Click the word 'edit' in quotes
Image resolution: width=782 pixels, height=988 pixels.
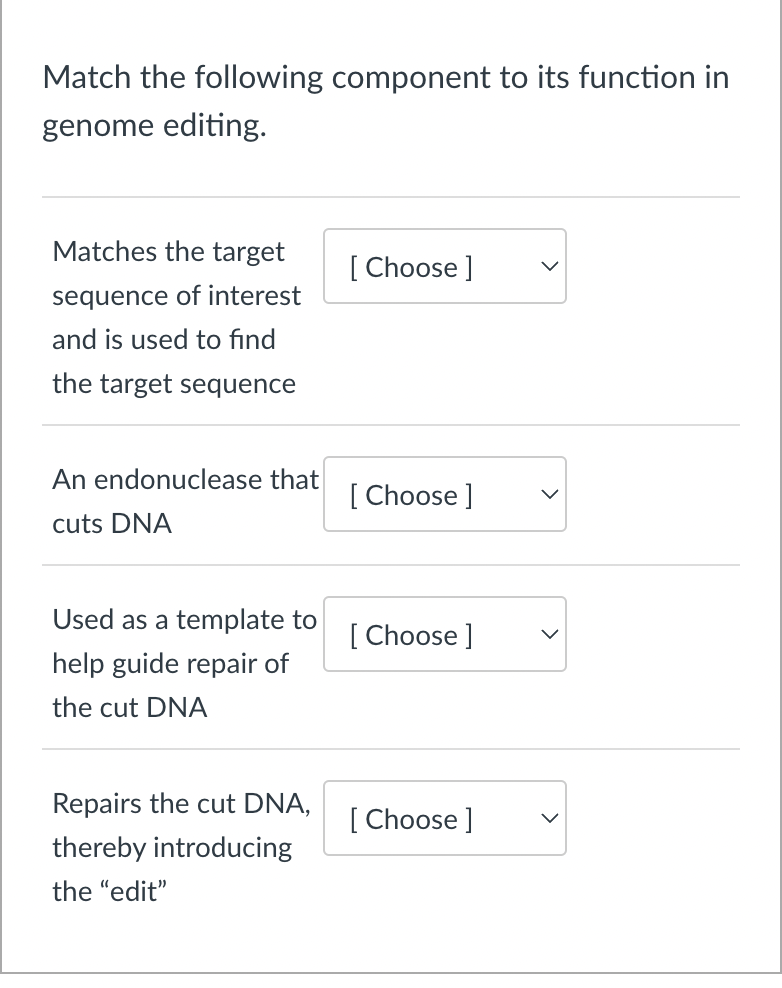click(123, 891)
